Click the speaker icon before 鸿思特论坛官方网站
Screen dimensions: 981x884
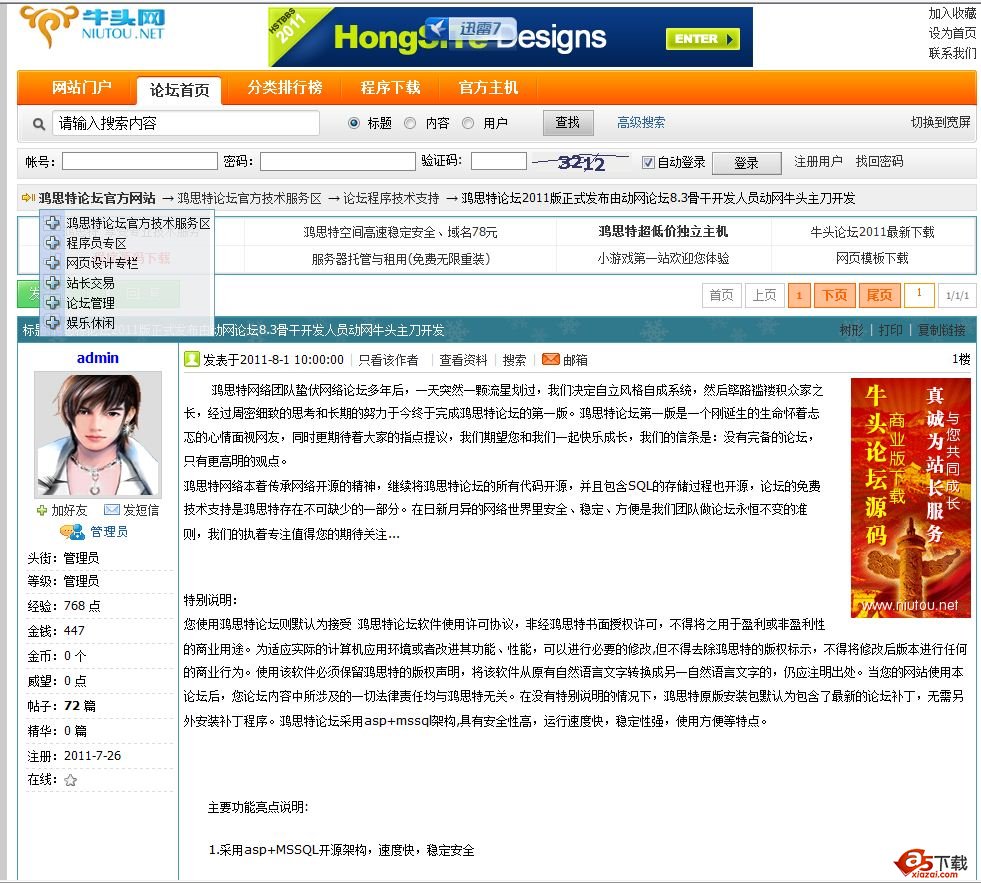(28, 198)
